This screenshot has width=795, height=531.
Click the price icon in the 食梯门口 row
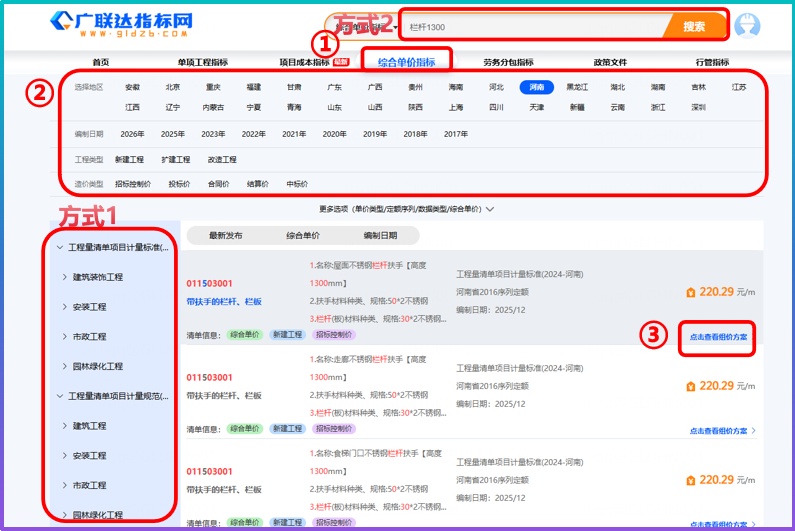[x=691, y=480]
